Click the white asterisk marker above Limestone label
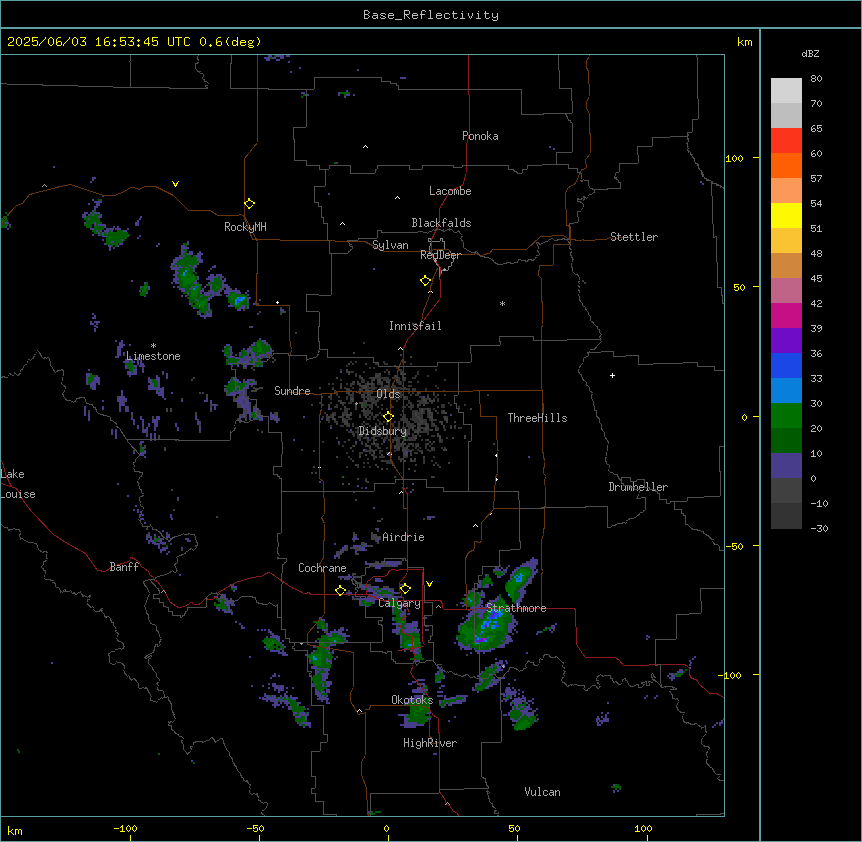Image resolution: width=862 pixels, height=842 pixels. tap(153, 346)
